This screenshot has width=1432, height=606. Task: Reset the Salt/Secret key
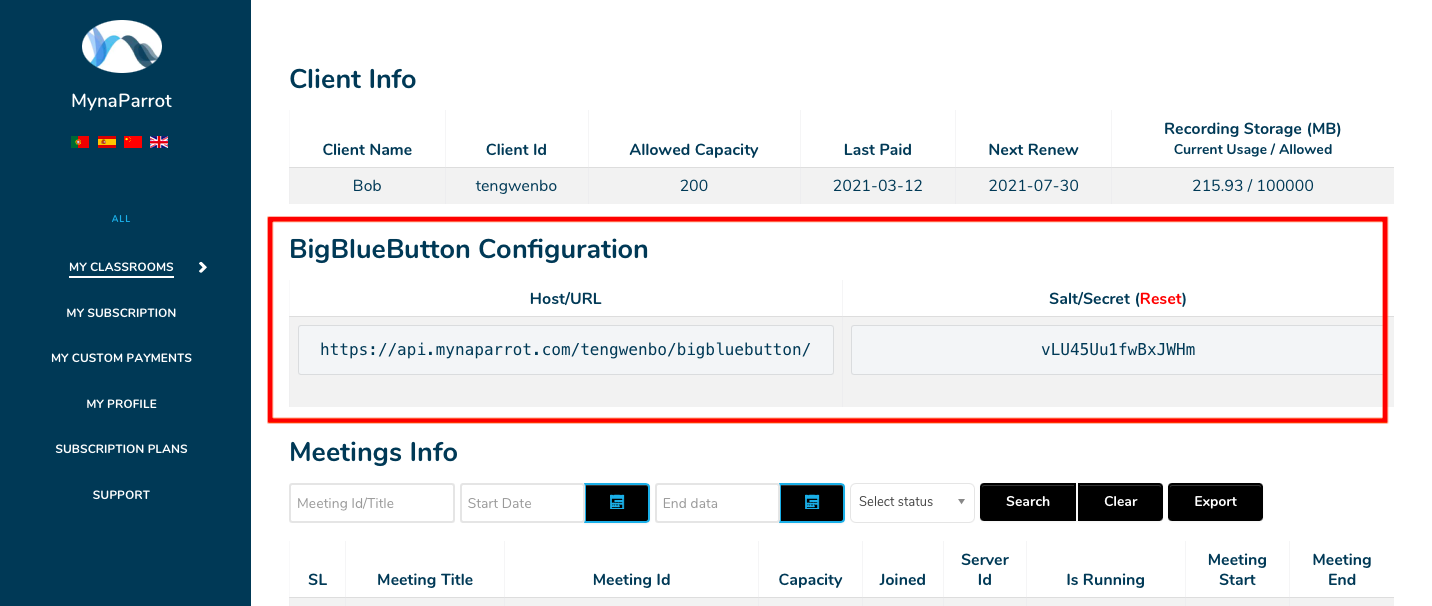(1161, 298)
